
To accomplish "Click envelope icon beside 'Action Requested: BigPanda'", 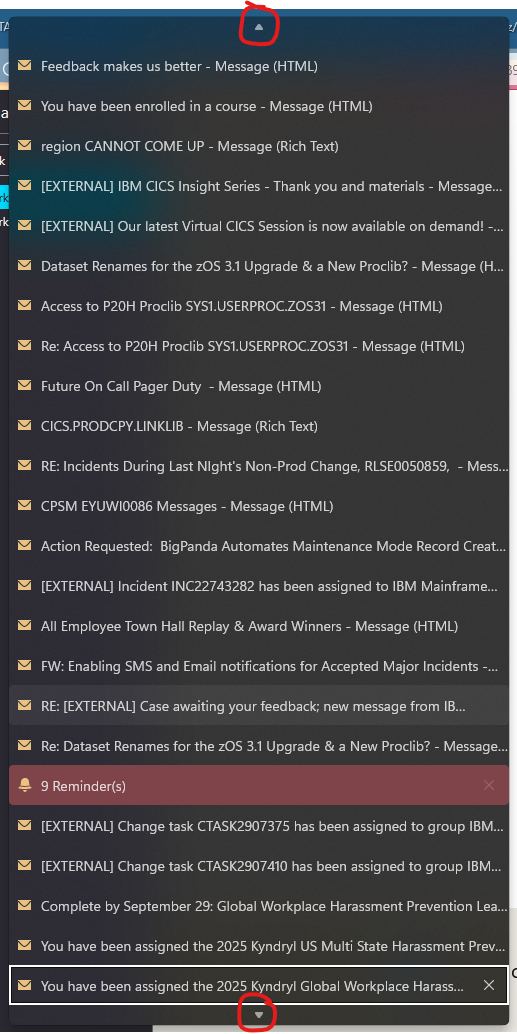I will click(24, 545).
